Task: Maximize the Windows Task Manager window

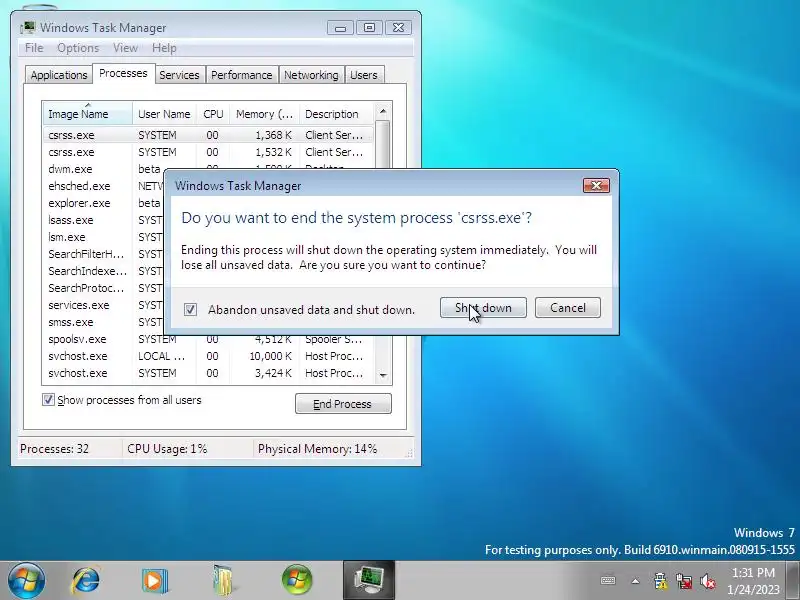Action: click(x=369, y=28)
